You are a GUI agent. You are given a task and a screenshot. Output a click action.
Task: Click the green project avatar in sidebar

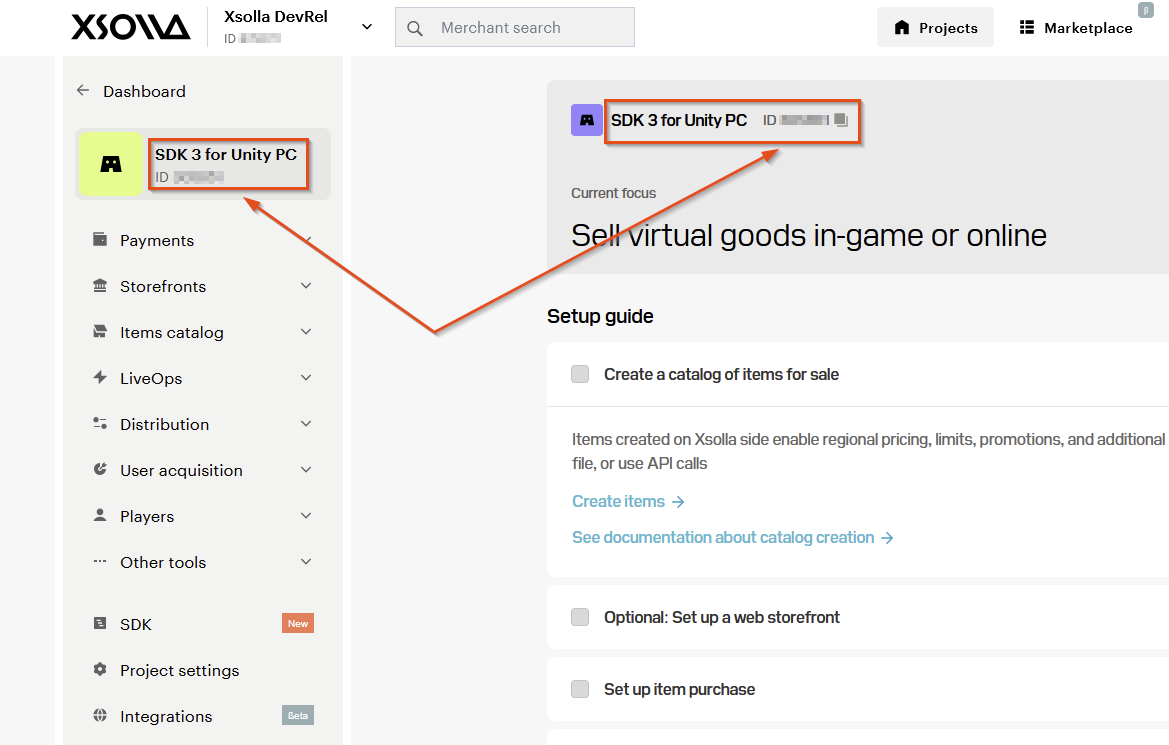(111, 164)
